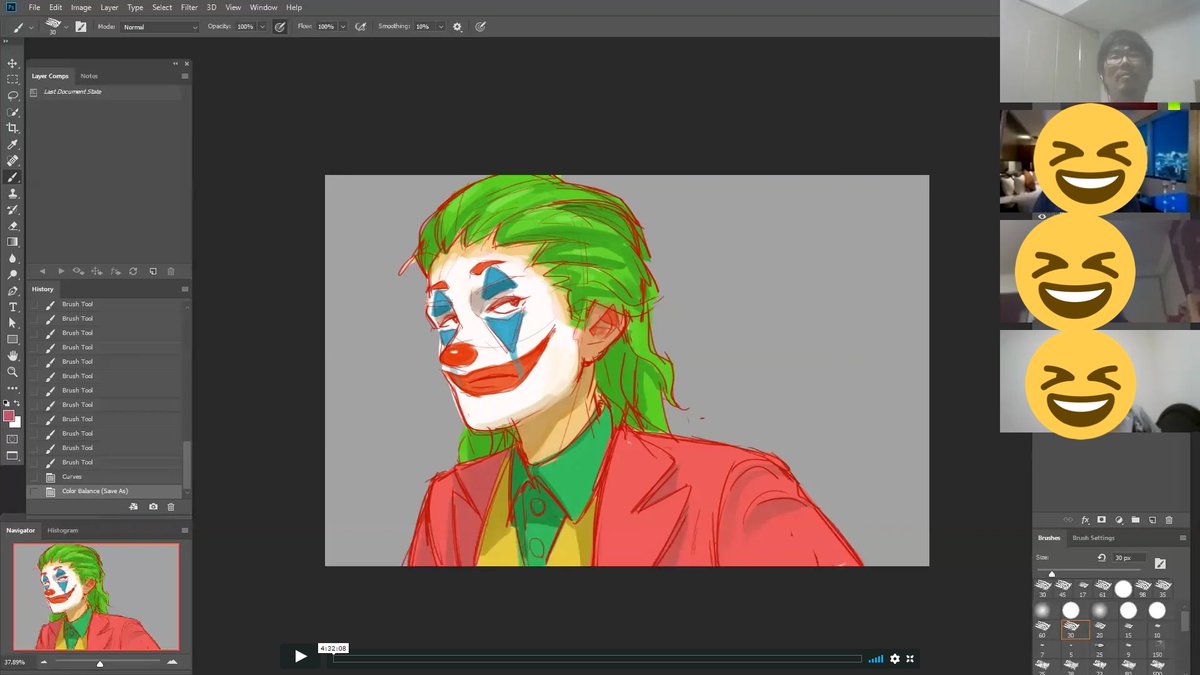The width and height of the screenshot is (1200, 675).
Task: Click the History panel trash icon
Action: 171,507
